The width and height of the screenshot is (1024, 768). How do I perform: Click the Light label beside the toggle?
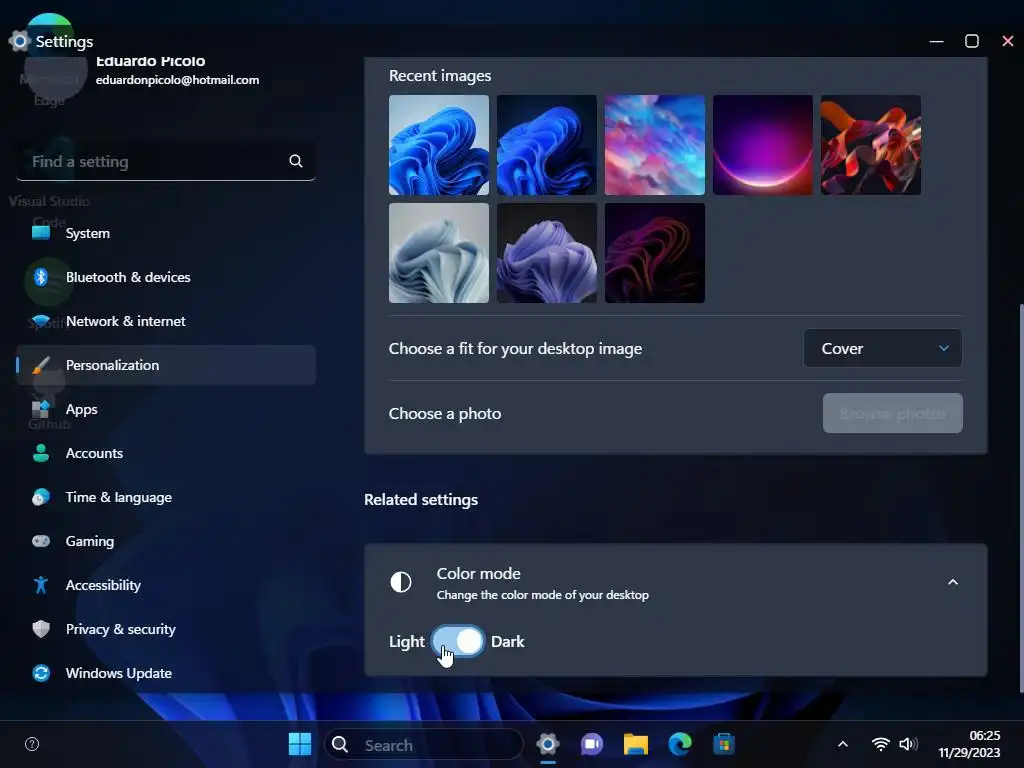click(x=407, y=642)
